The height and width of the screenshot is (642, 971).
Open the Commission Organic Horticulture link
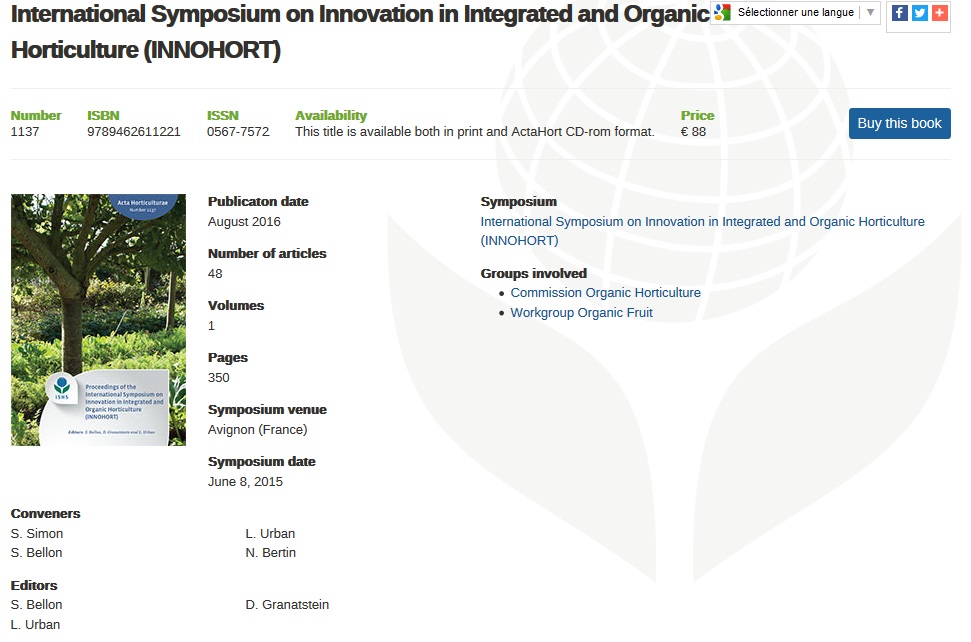tap(605, 293)
